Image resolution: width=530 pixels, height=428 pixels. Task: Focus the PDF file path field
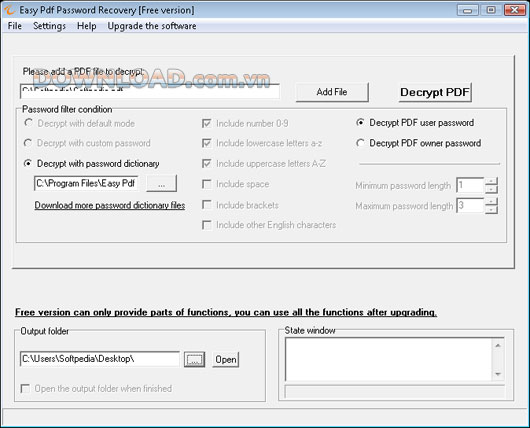[150, 92]
